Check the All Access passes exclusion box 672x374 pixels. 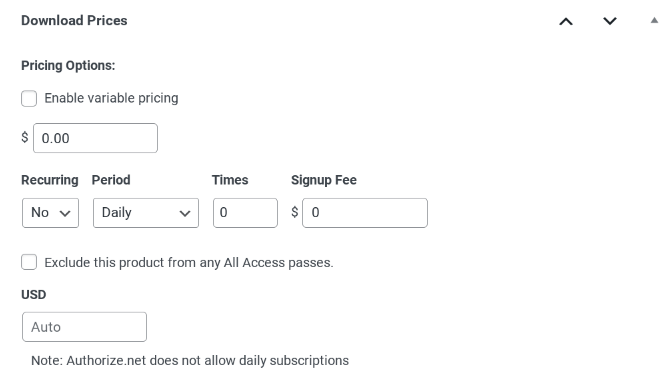coord(29,262)
